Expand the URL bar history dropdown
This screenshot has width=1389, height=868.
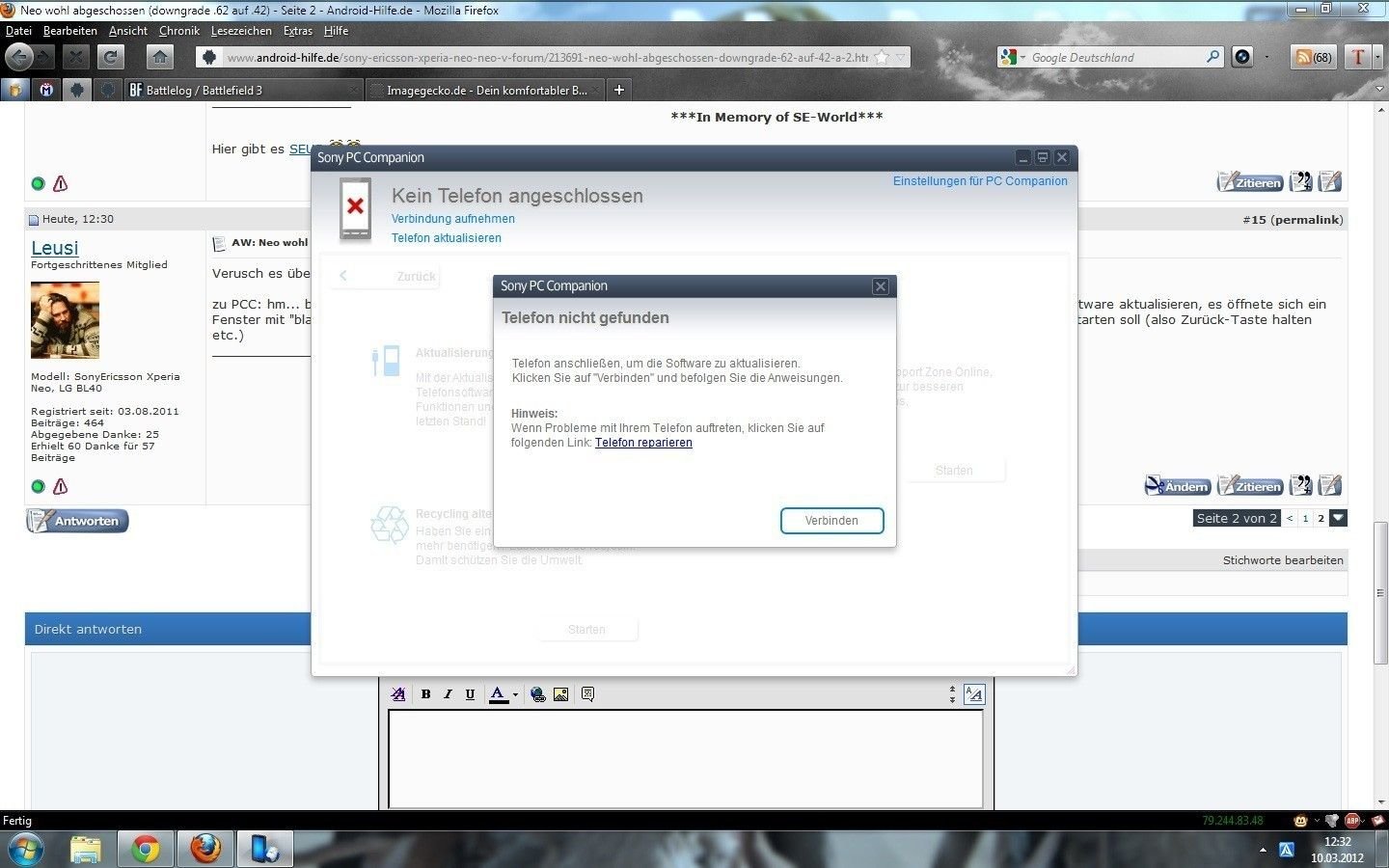pyautogui.click(x=900, y=58)
